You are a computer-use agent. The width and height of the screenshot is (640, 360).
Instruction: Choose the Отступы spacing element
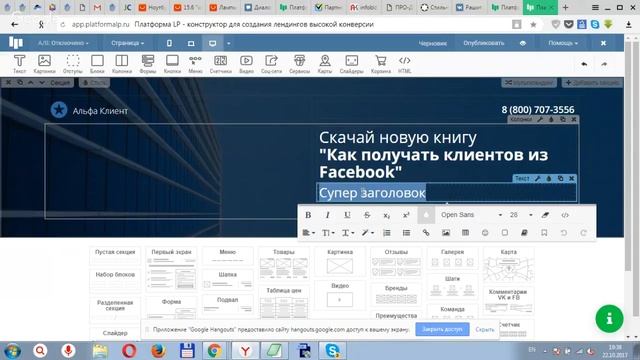(x=73, y=64)
